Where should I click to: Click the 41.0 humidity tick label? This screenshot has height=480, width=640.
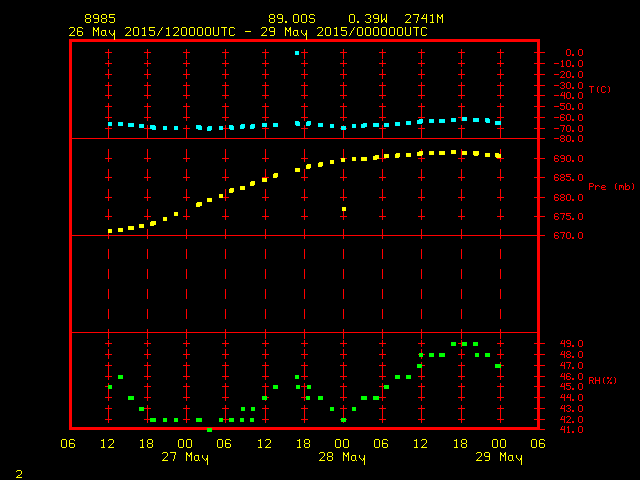(571, 430)
